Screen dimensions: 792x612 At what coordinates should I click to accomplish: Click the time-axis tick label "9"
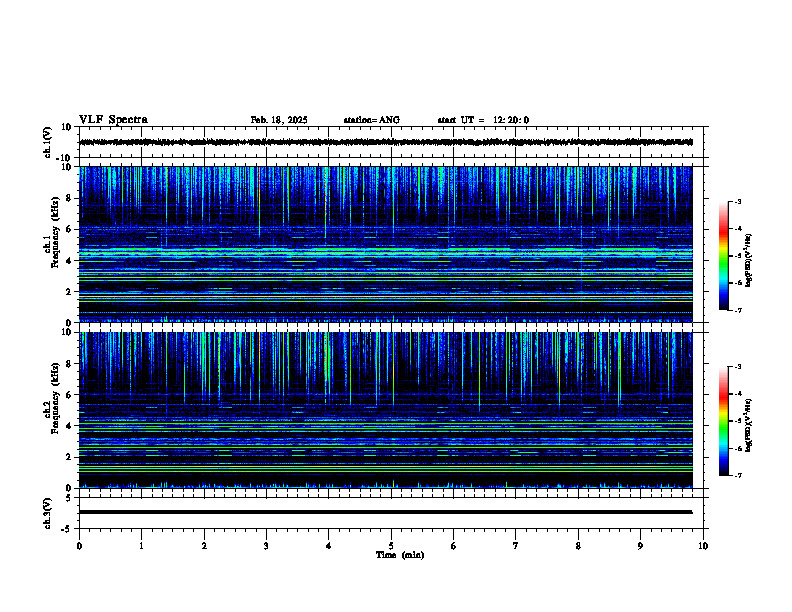coord(640,546)
